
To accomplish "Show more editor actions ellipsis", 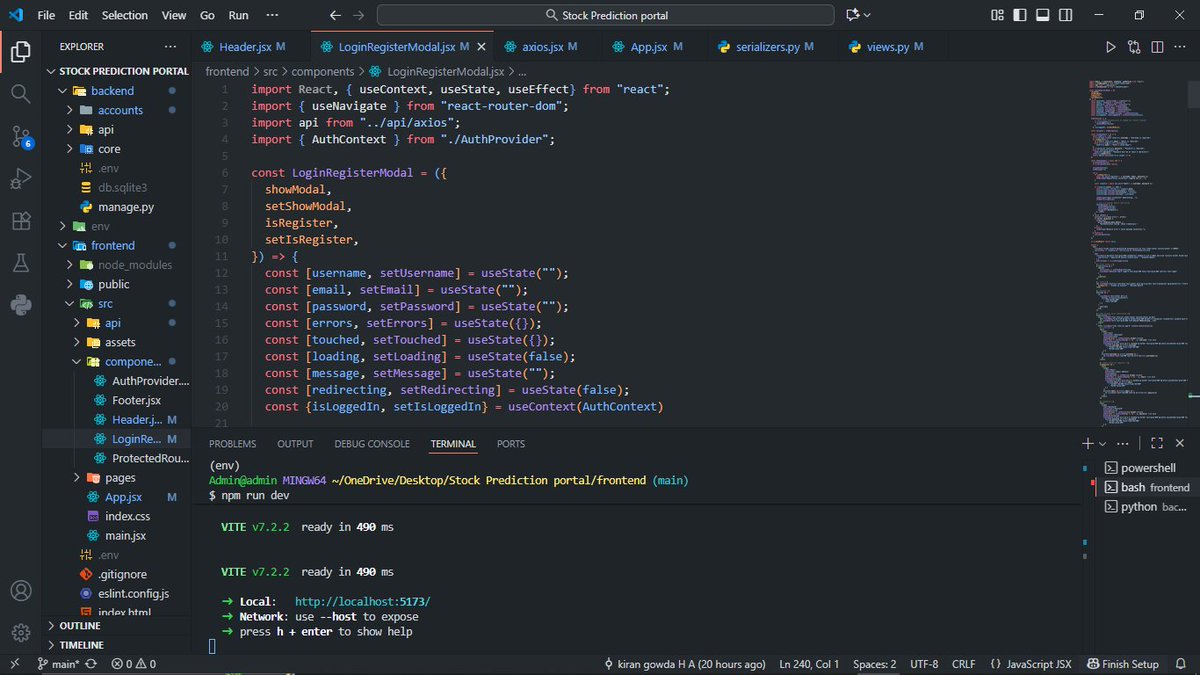I will coord(1180,47).
